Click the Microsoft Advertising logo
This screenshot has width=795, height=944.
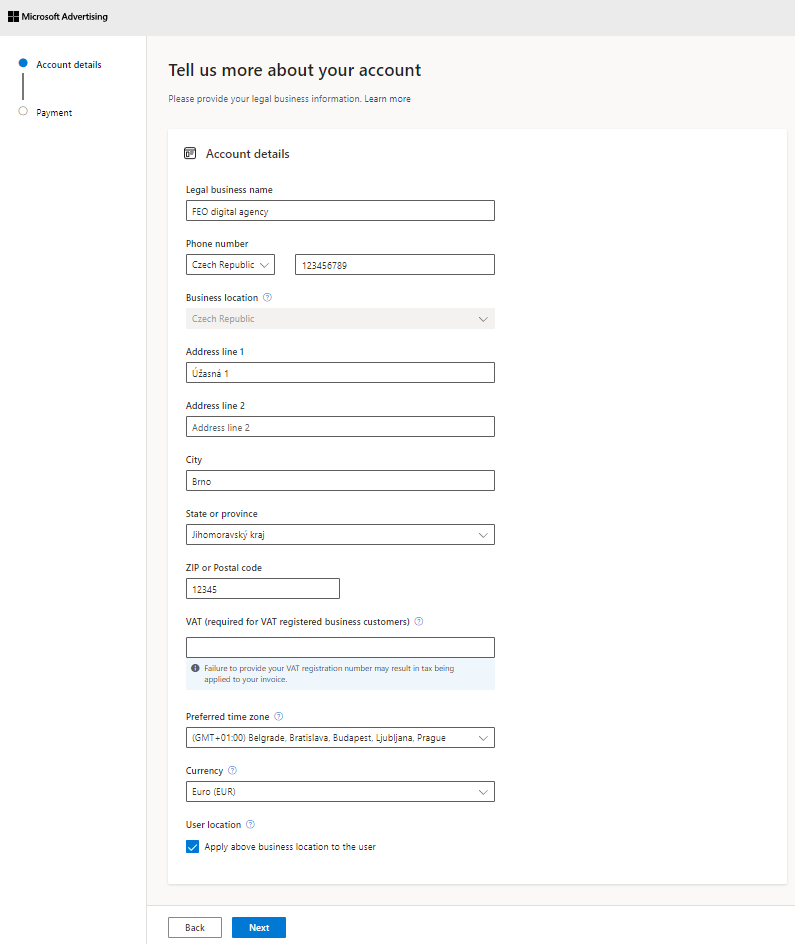58,17
